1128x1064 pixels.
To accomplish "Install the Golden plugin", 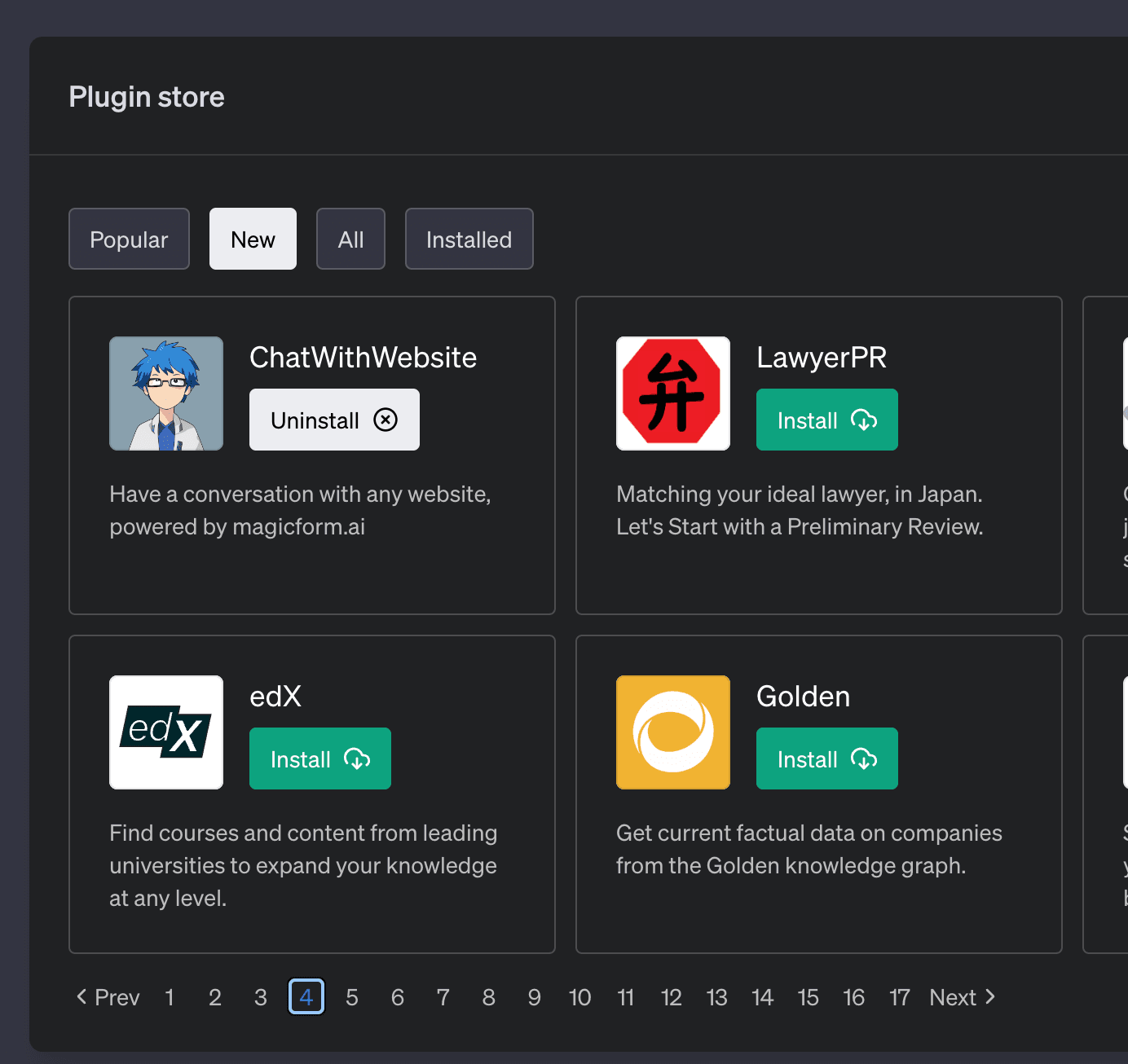I will [x=827, y=758].
